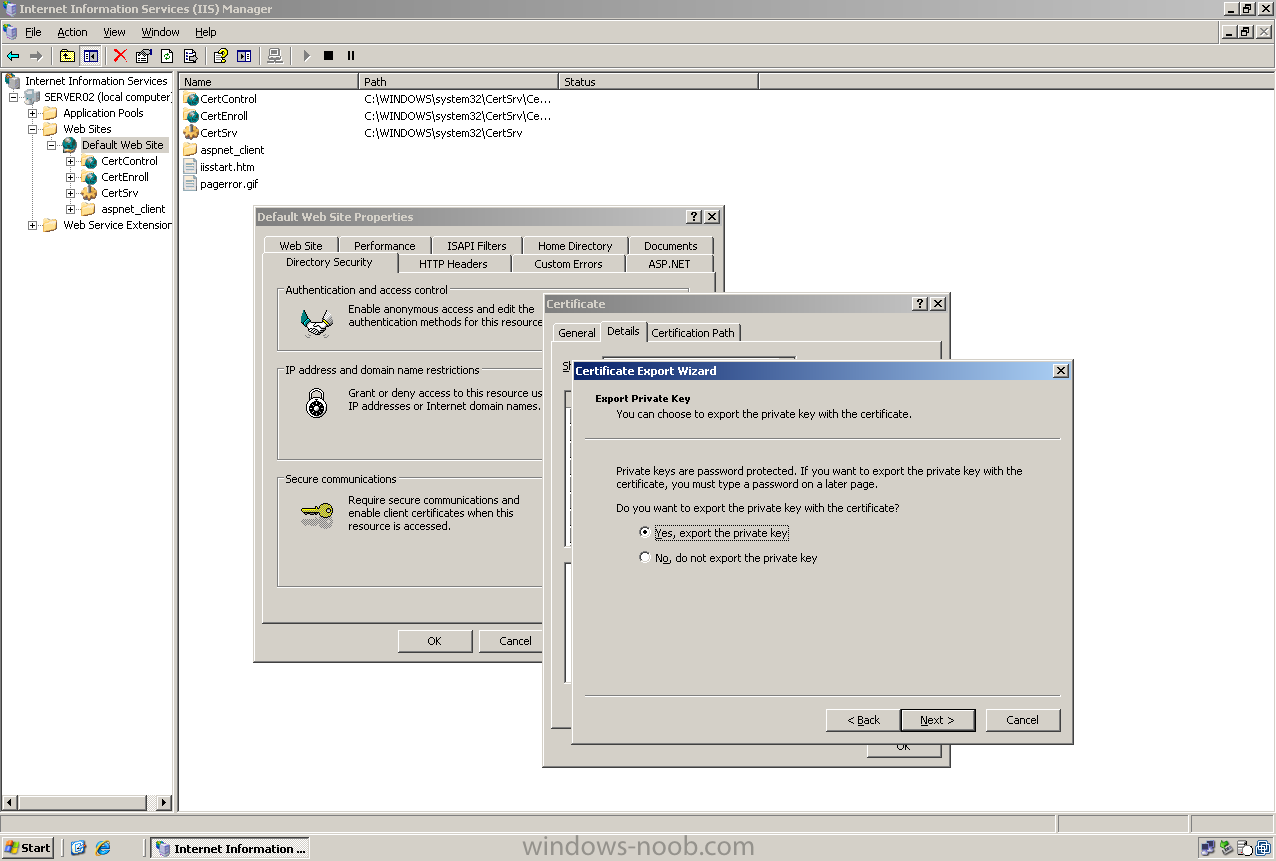Expand the Web Service Extensions node
Viewport: 1276px width, 861px height.
[33, 225]
